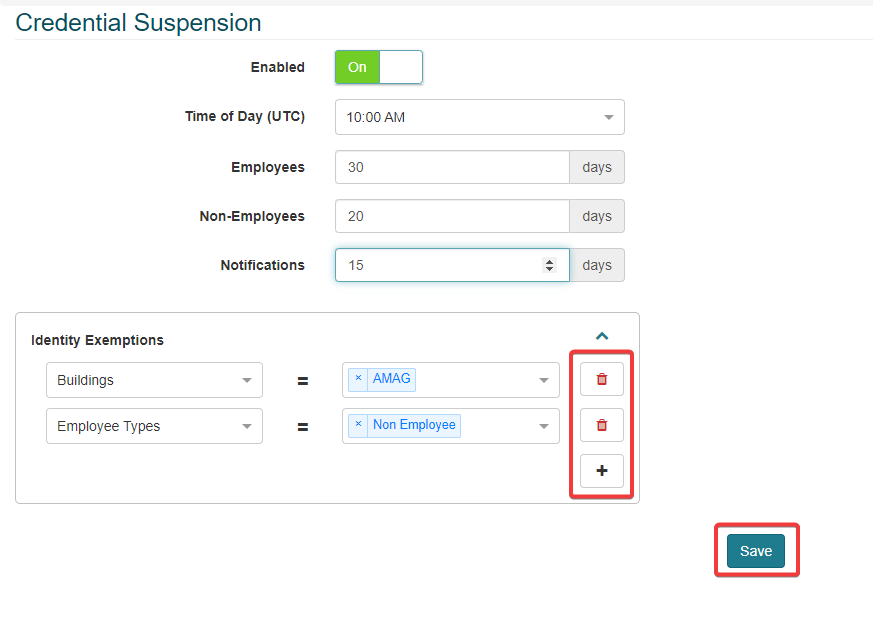Click the Credential Suspension heading

click(x=138, y=23)
